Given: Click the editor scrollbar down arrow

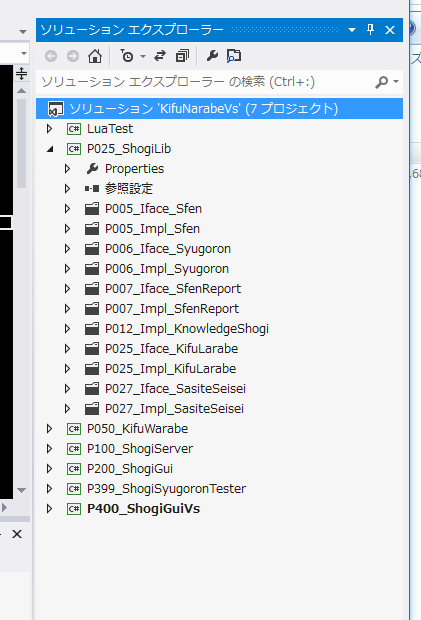Looking at the screenshot, I should coord(21,490).
